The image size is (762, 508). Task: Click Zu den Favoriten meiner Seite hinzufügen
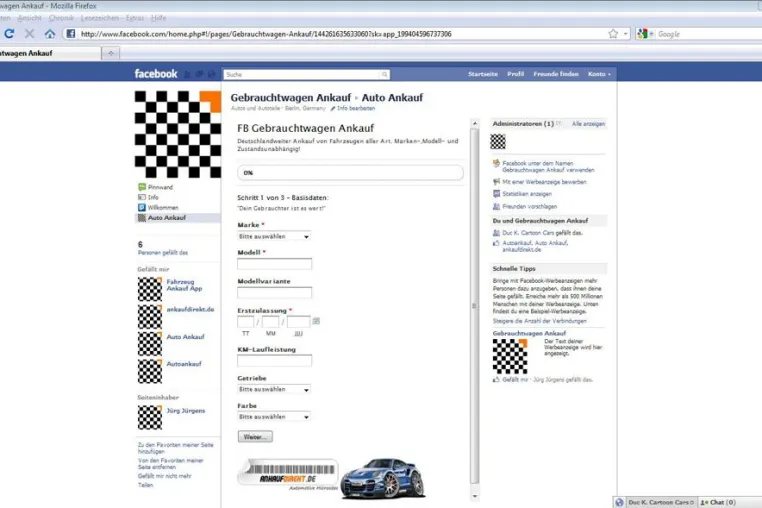pyautogui.click(x=175, y=448)
